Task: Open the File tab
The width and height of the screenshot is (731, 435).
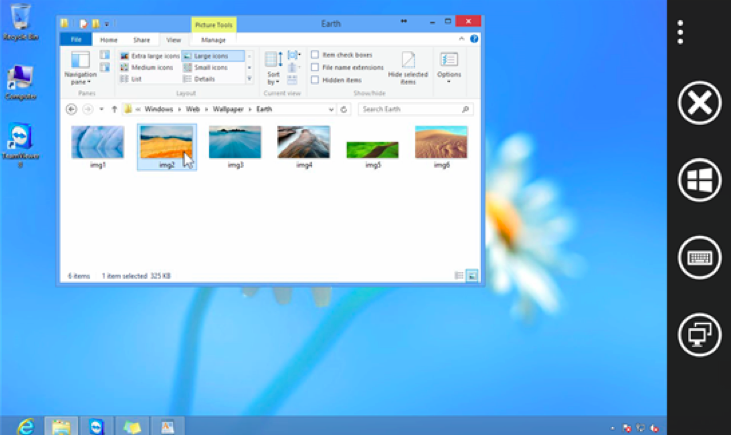Action: pyautogui.click(x=76, y=40)
